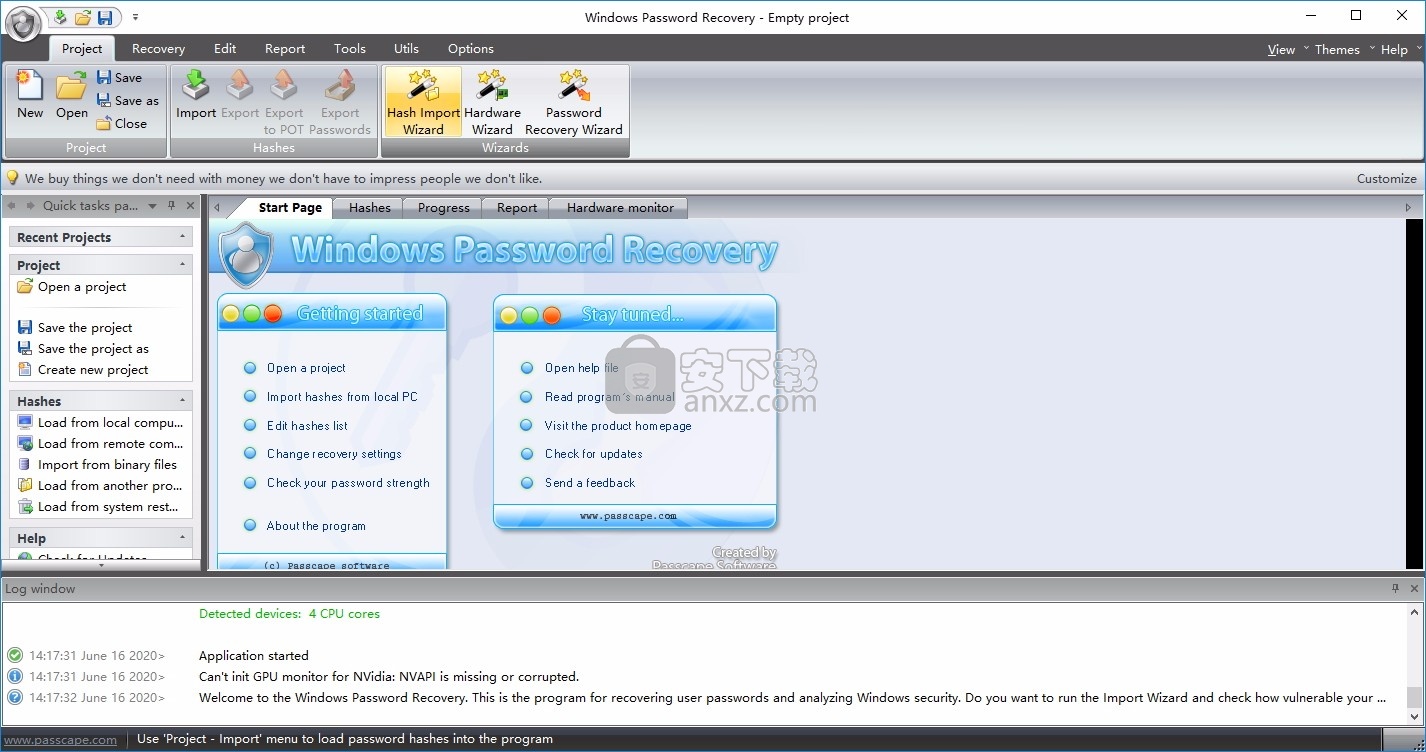Collapse the Hashes section in quick tasks

point(182,401)
